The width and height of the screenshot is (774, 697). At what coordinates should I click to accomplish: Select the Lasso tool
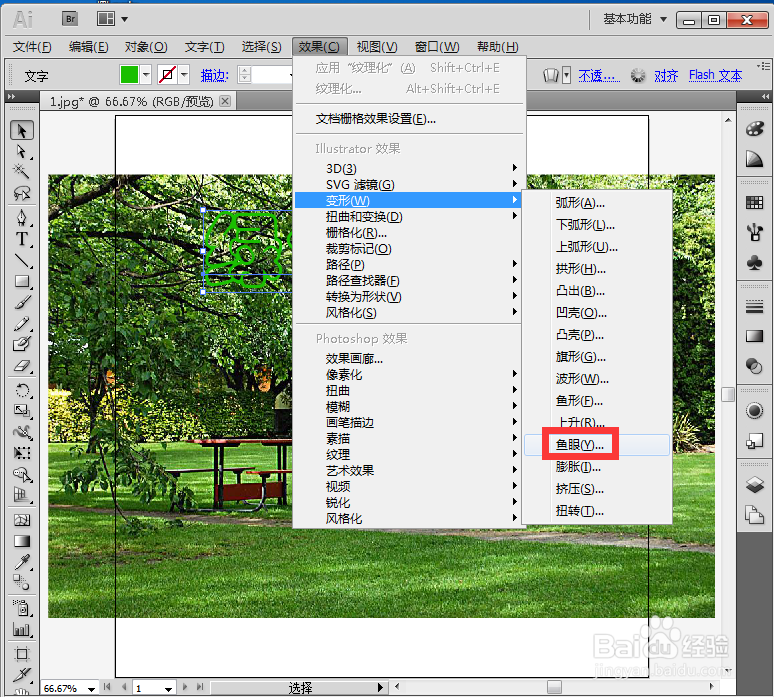pos(22,193)
